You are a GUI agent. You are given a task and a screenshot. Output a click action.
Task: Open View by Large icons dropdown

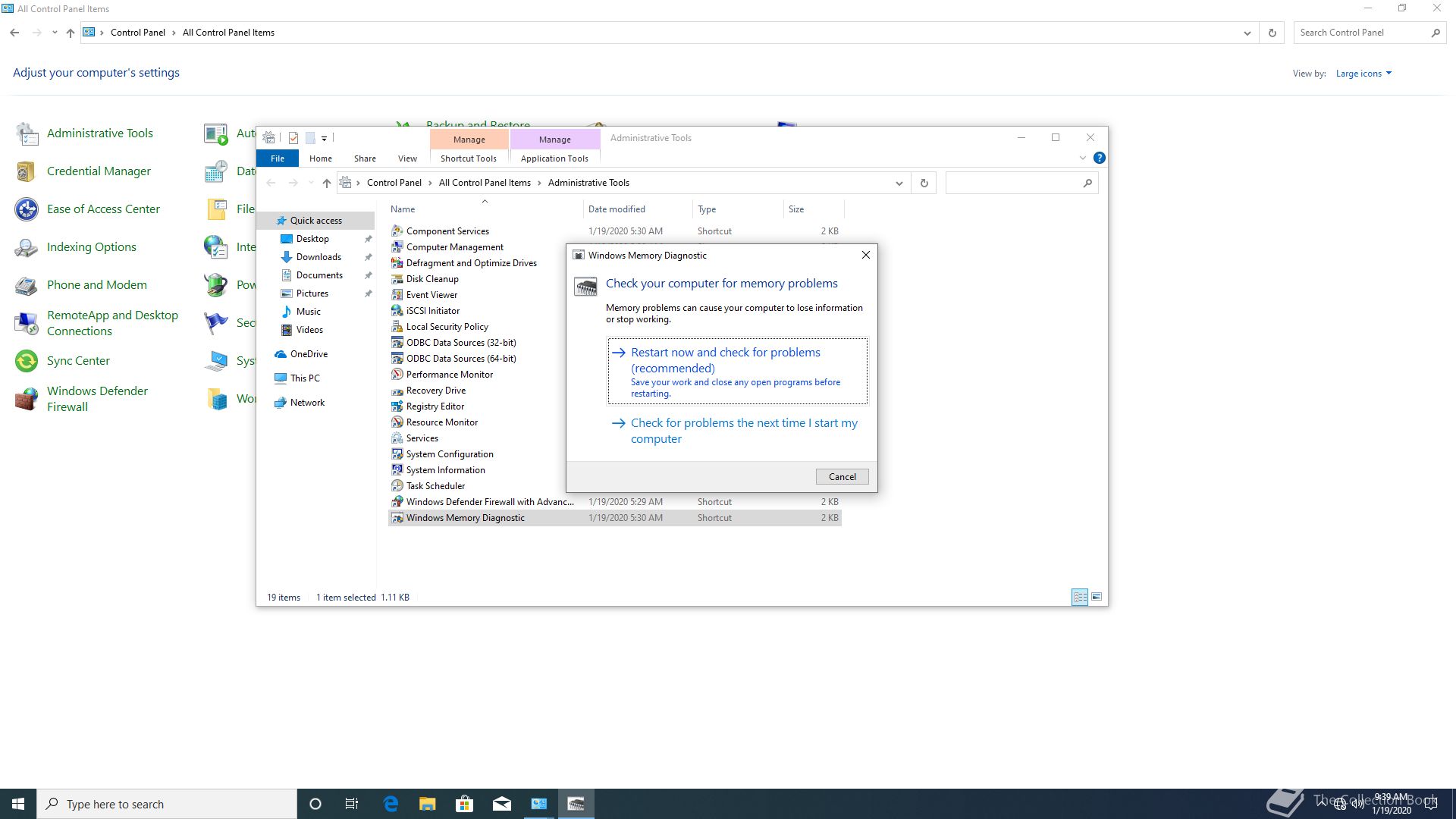pyautogui.click(x=1363, y=74)
